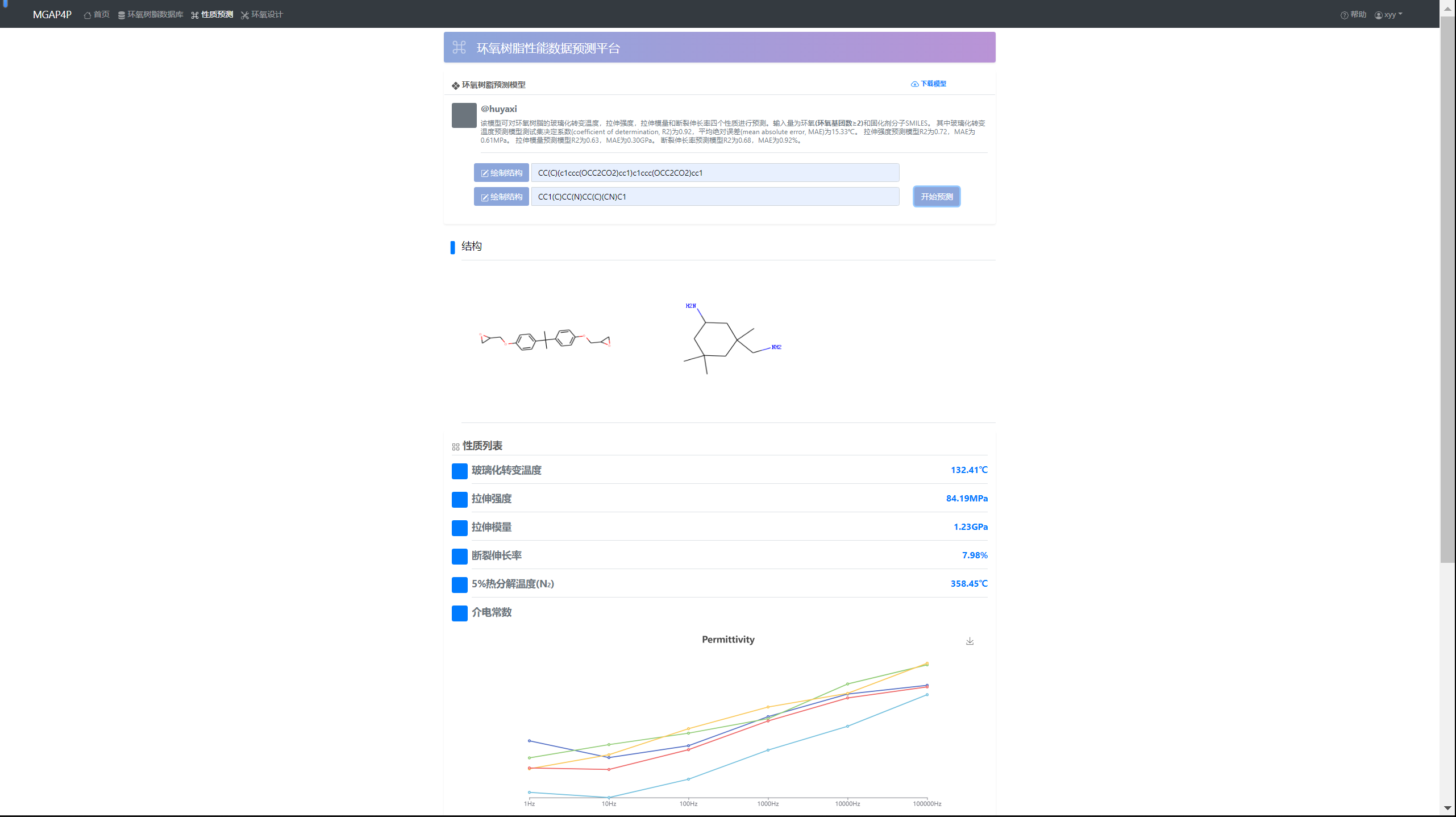Go to 环氧树脂数据库 page
This screenshot has width=1456, height=817.
(155, 15)
